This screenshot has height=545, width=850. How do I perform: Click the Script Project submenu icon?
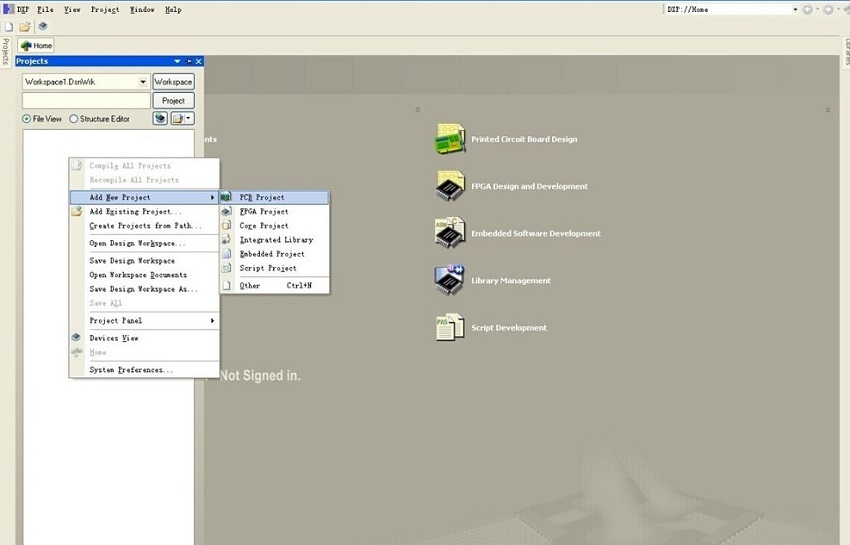[227, 267]
